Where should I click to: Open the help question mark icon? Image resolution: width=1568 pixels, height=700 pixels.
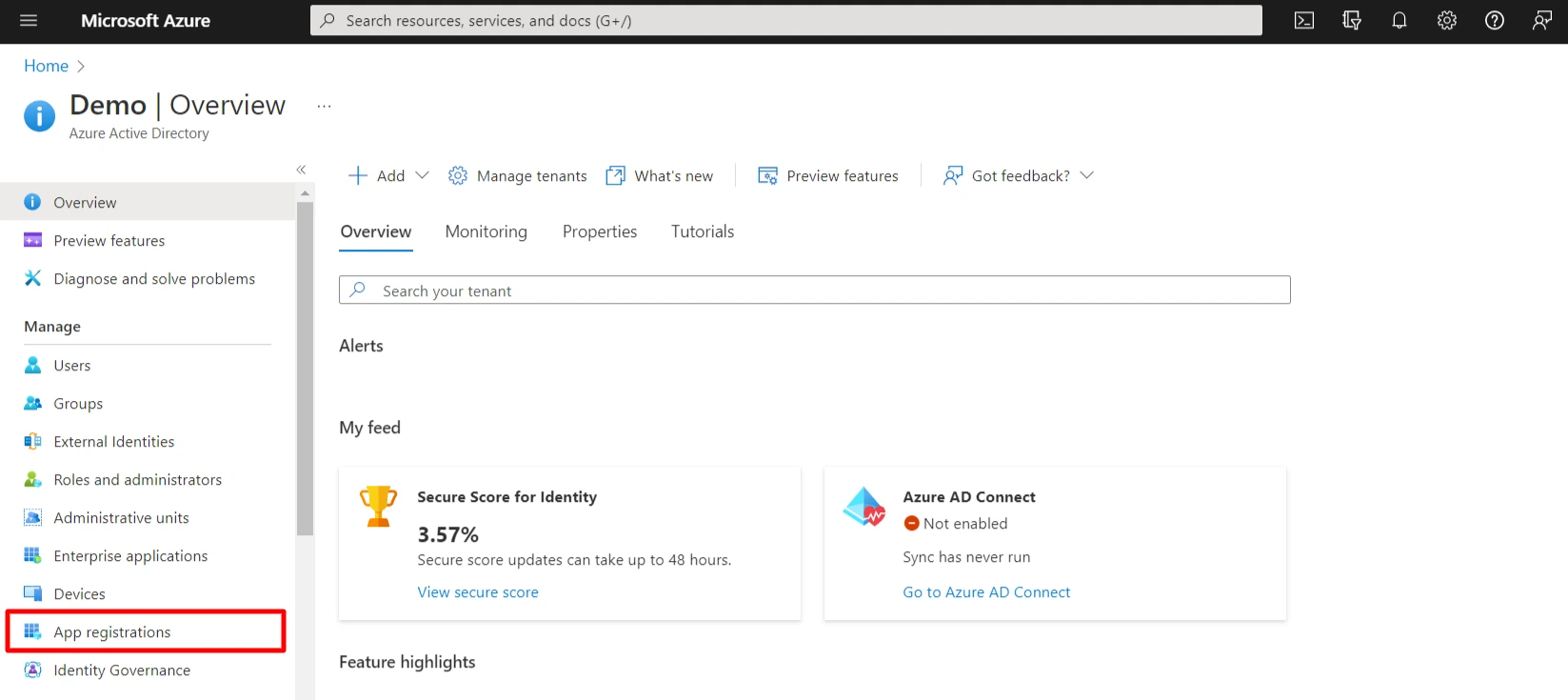point(1495,20)
